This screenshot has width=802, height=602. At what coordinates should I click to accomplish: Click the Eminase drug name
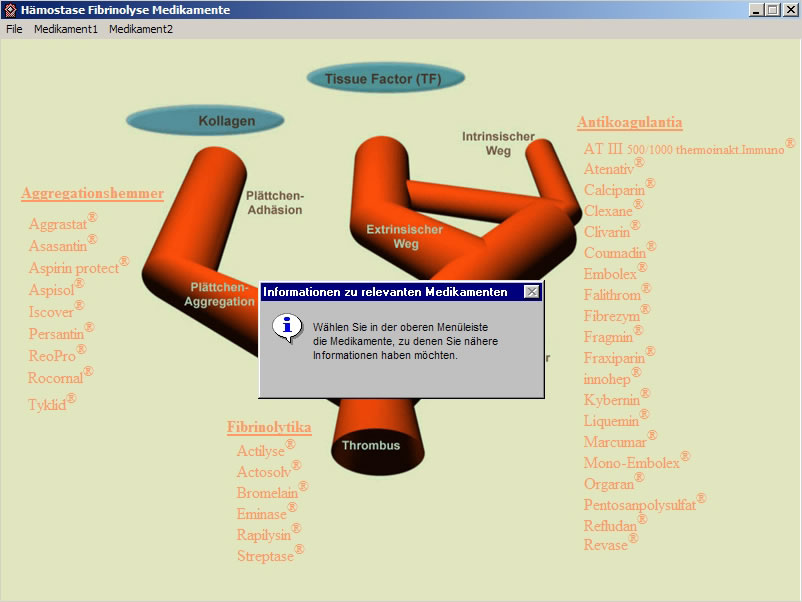pyautogui.click(x=266, y=512)
